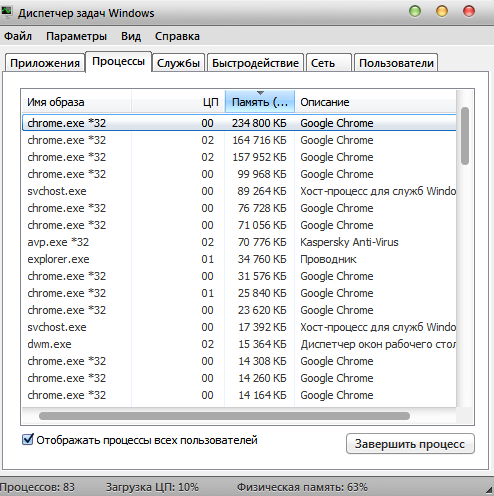This screenshot has width=494, height=496.
Task: Select chrome.exe row using 31 576 КБ
Action: [x=239, y=276]
